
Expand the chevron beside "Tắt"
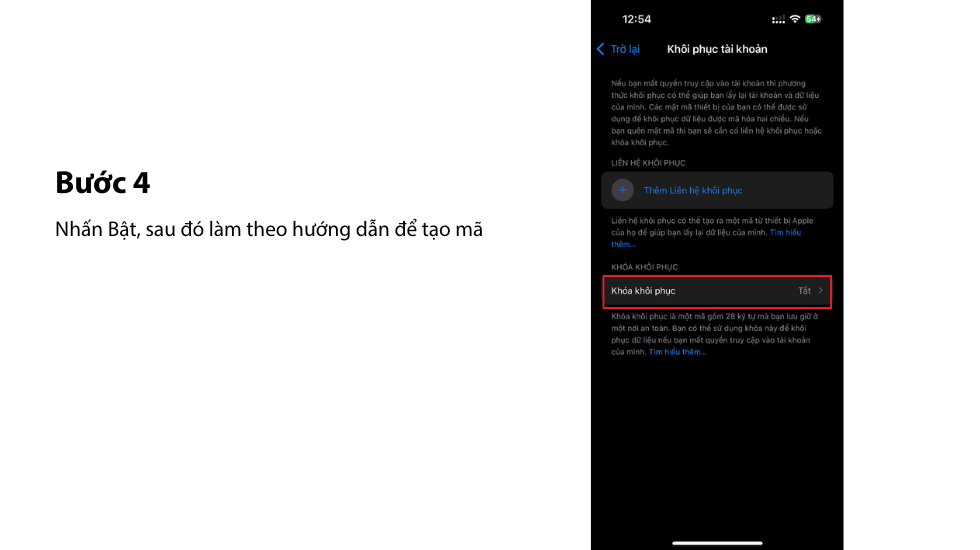pos(821,291)
